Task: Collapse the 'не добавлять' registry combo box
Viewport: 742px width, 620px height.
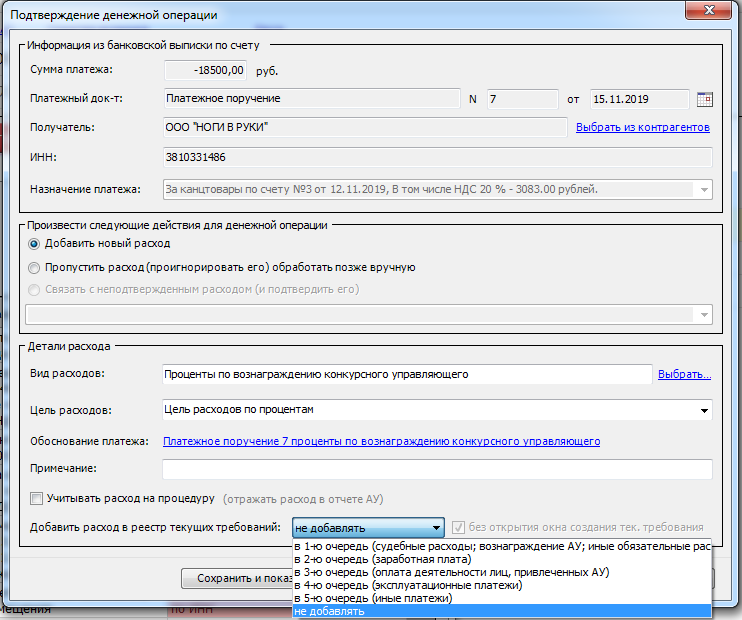Action: tap(435, 527)
